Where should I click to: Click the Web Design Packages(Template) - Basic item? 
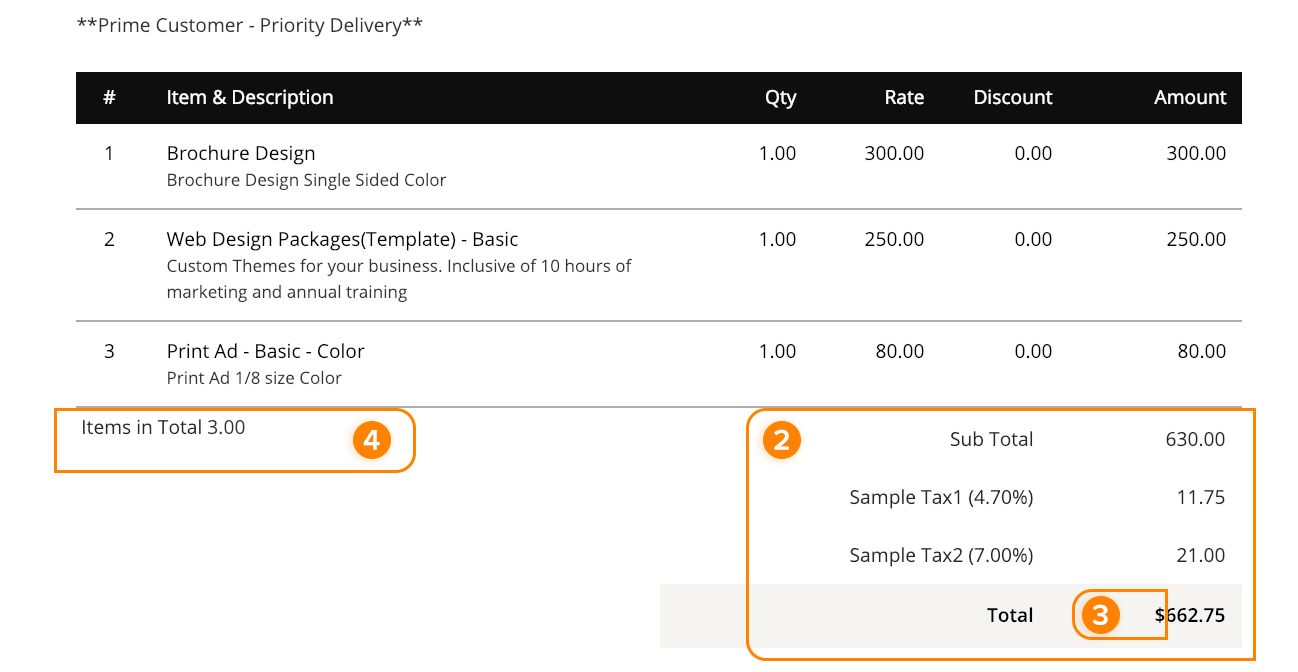tap(342, 240)
